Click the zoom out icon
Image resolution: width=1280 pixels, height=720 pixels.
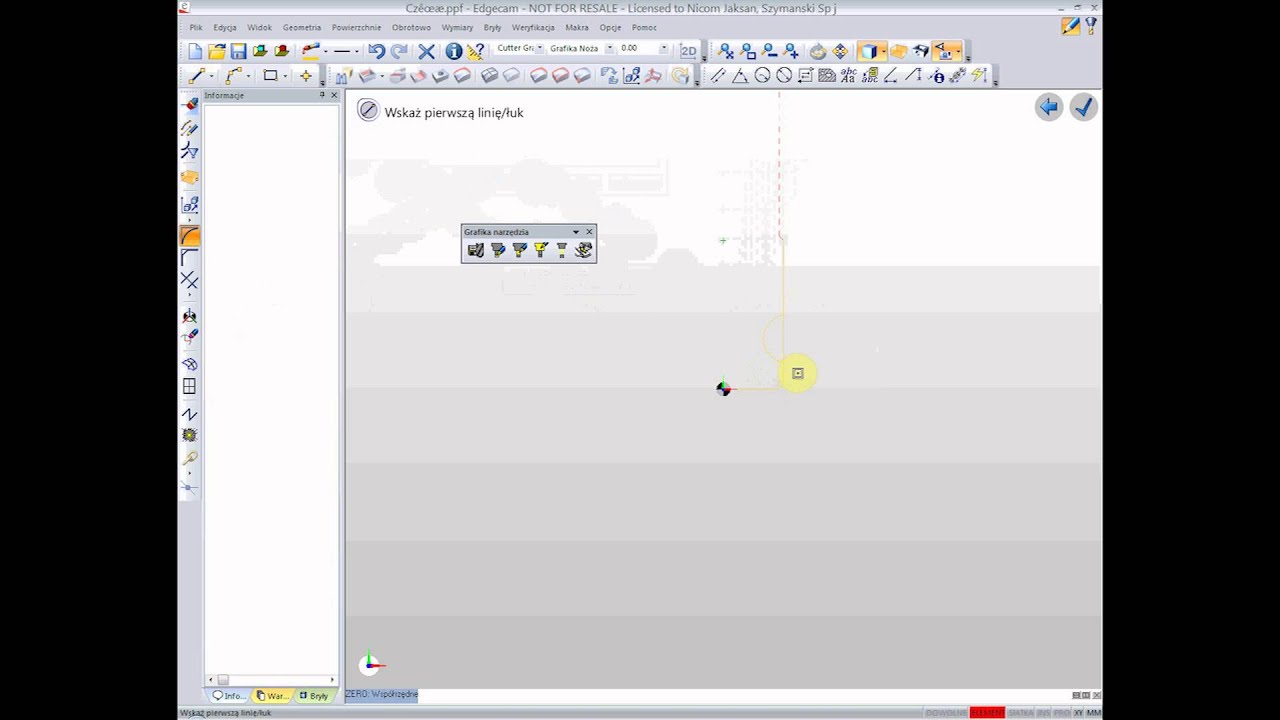(x=770, y=51)
